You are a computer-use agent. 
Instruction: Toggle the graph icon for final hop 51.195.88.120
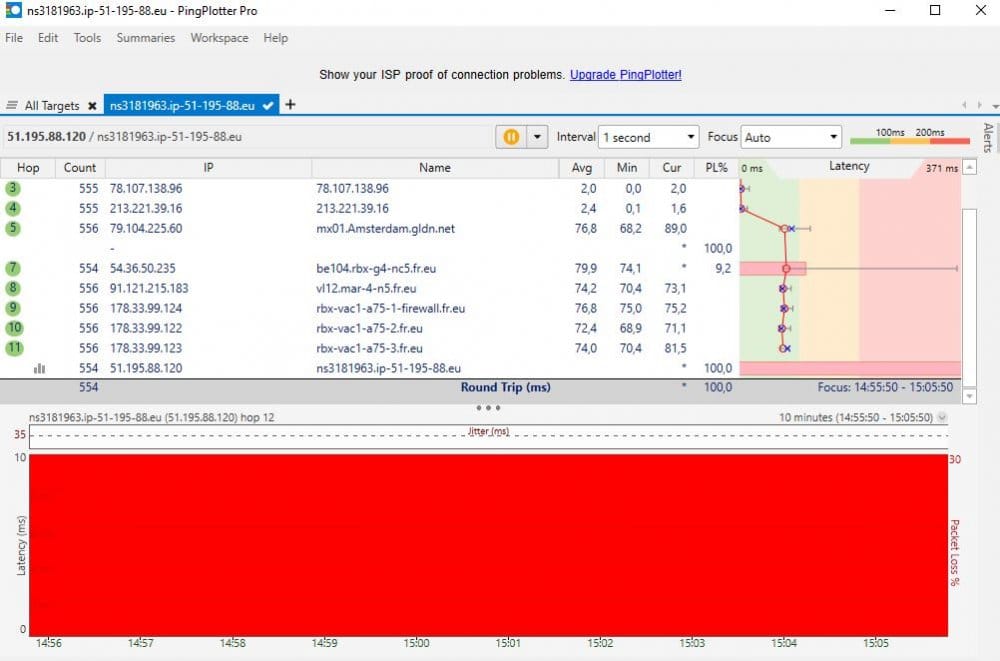[39, 368]
